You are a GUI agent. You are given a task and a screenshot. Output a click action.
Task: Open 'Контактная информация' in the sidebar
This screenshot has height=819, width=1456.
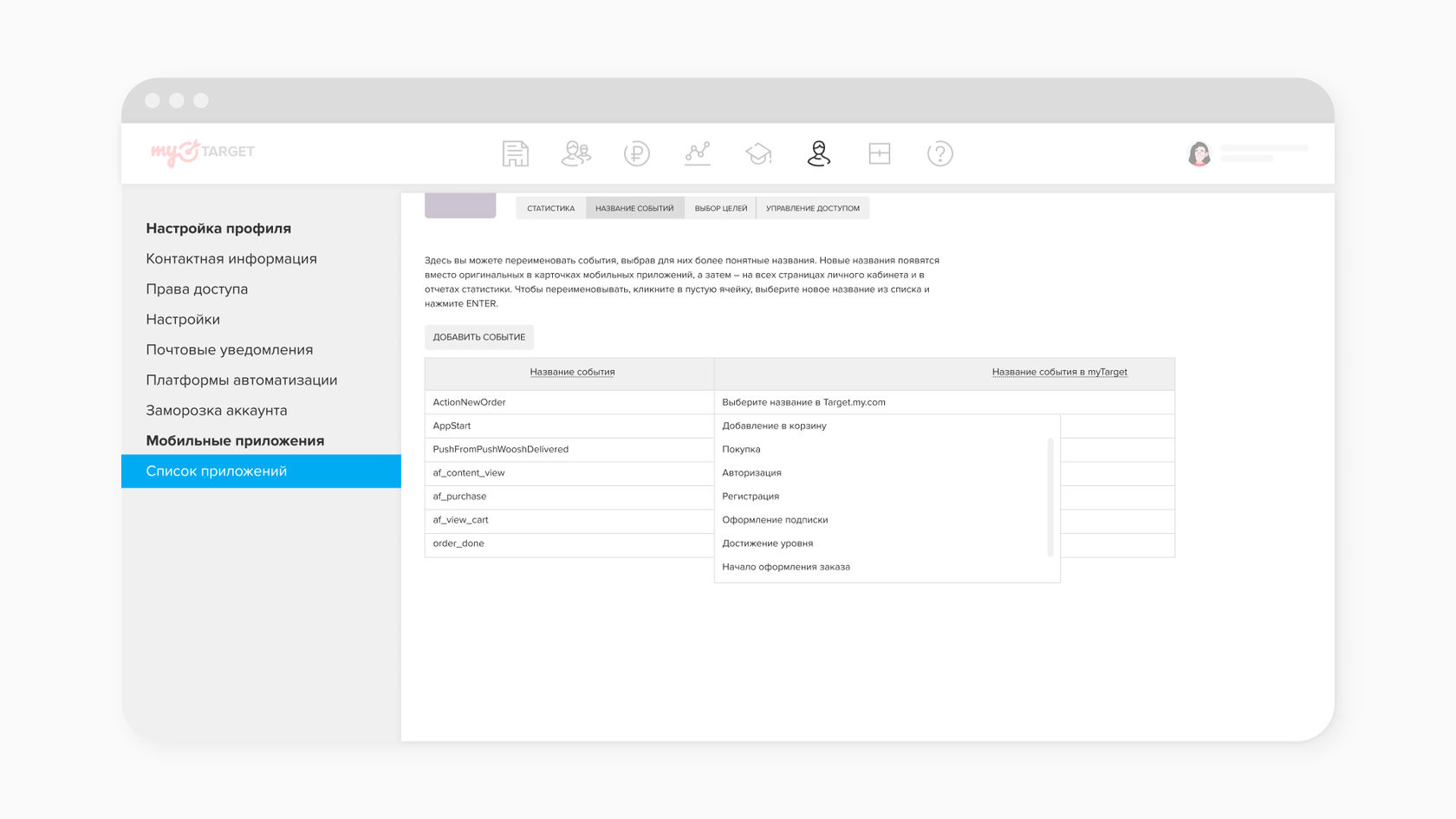[x=231, y=259]
